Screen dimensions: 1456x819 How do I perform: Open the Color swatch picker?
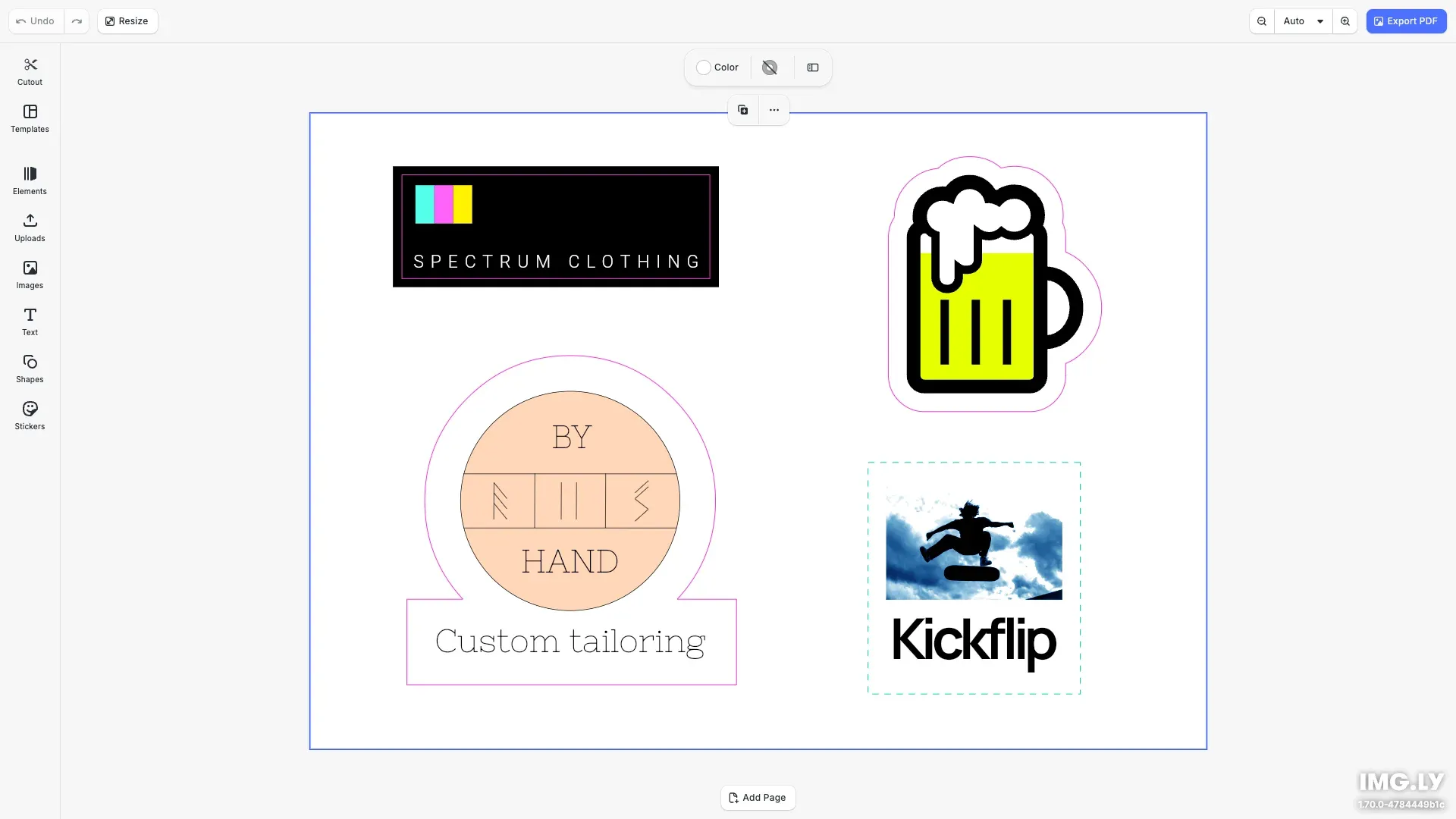[704, 67]
